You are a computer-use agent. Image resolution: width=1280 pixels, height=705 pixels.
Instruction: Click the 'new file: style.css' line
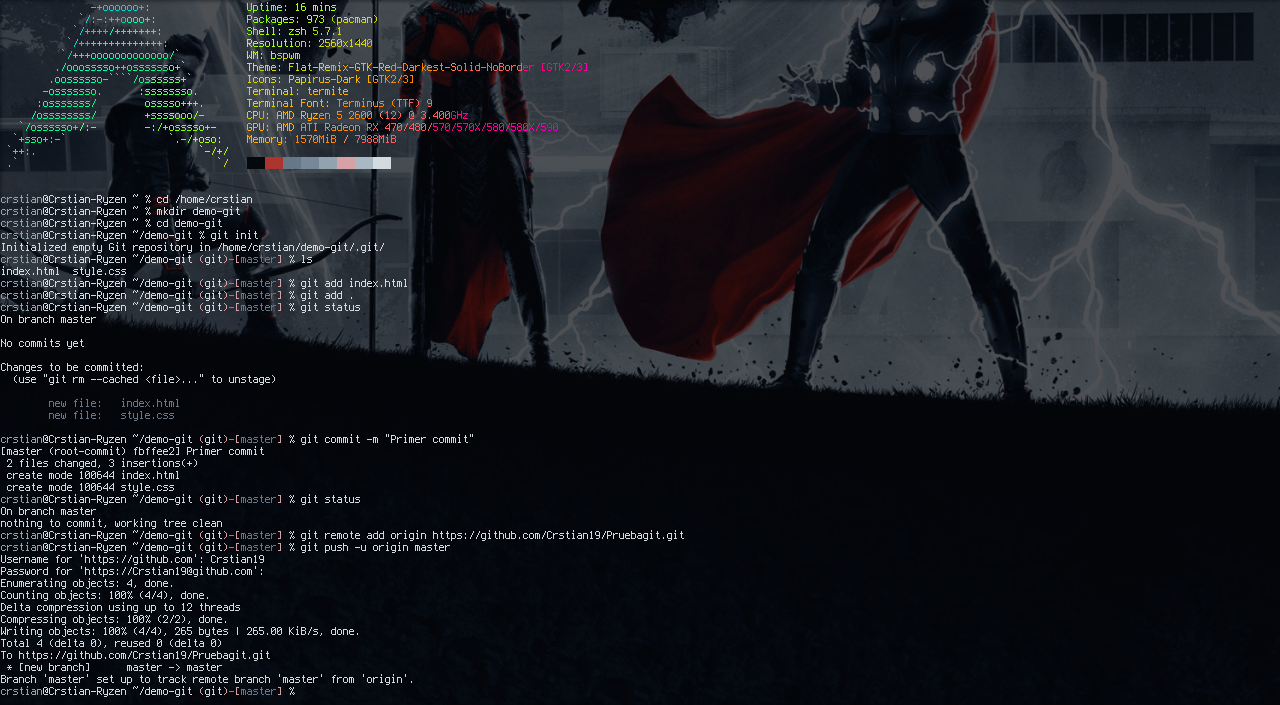[111, 416]
